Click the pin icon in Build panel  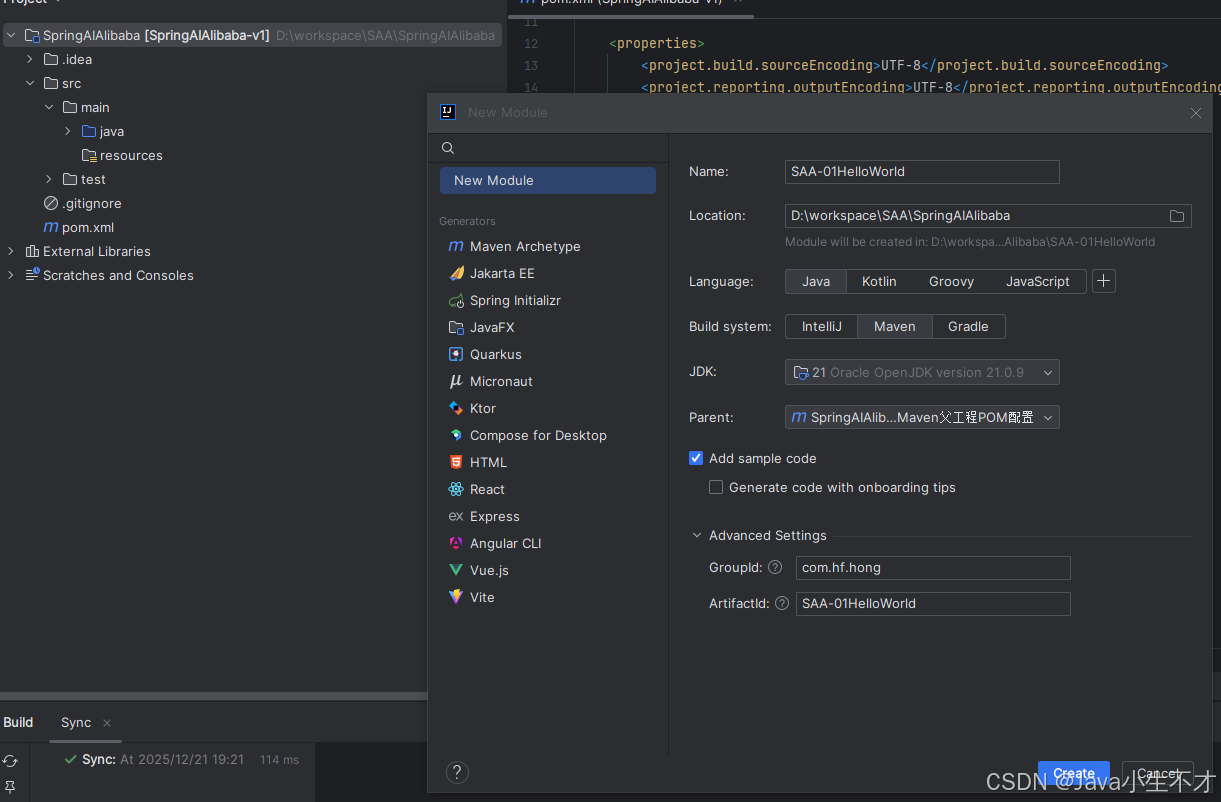click(10, 787)
